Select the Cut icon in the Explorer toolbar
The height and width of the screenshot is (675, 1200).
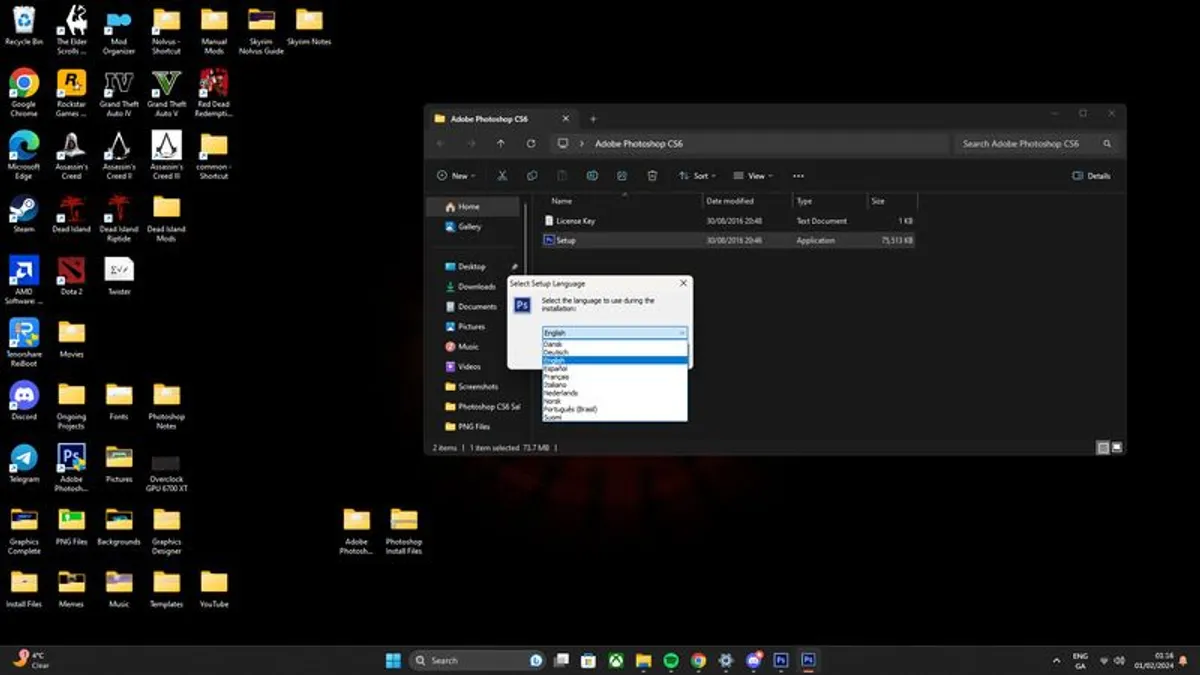tap(501, 175)
